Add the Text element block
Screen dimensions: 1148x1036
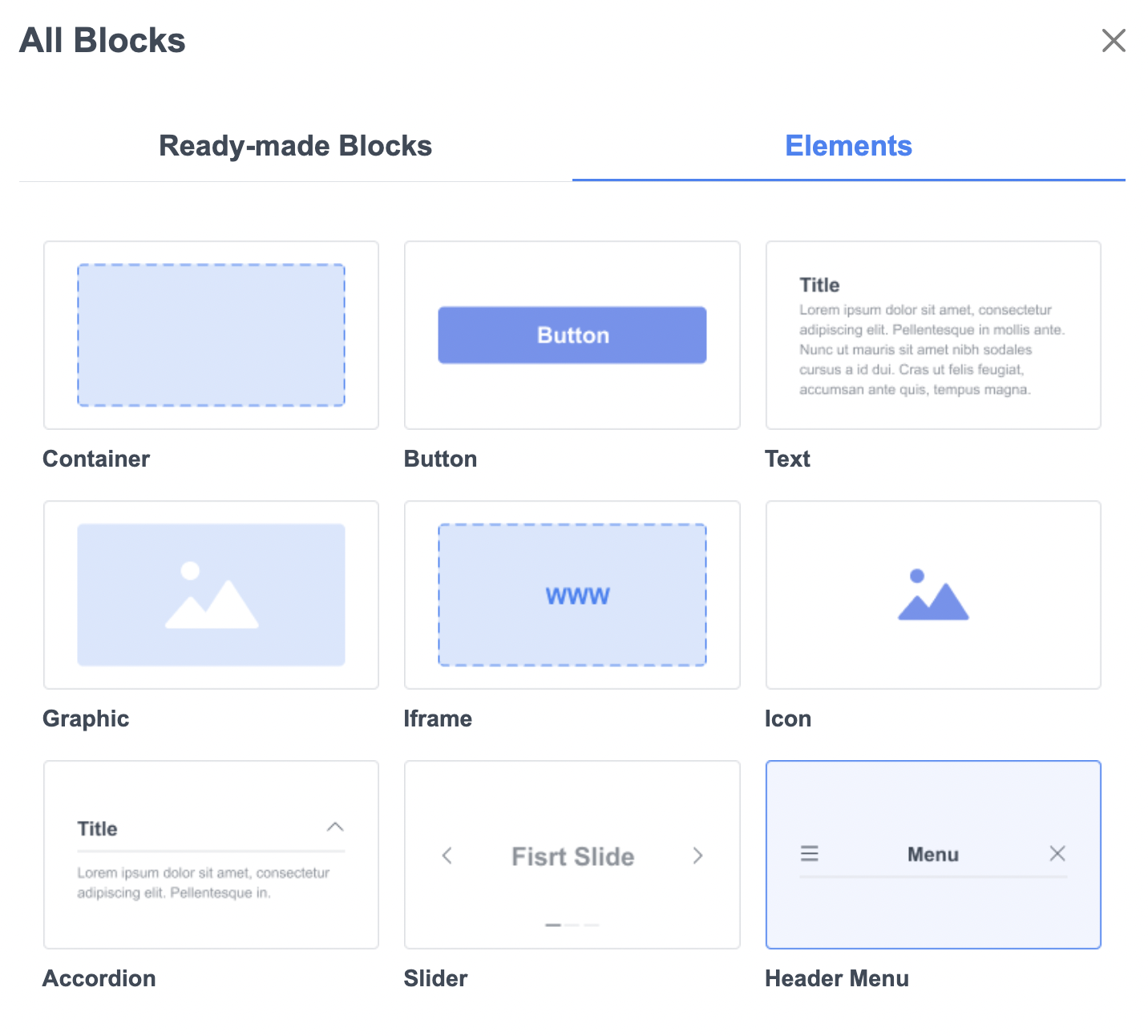coord(932,335)
